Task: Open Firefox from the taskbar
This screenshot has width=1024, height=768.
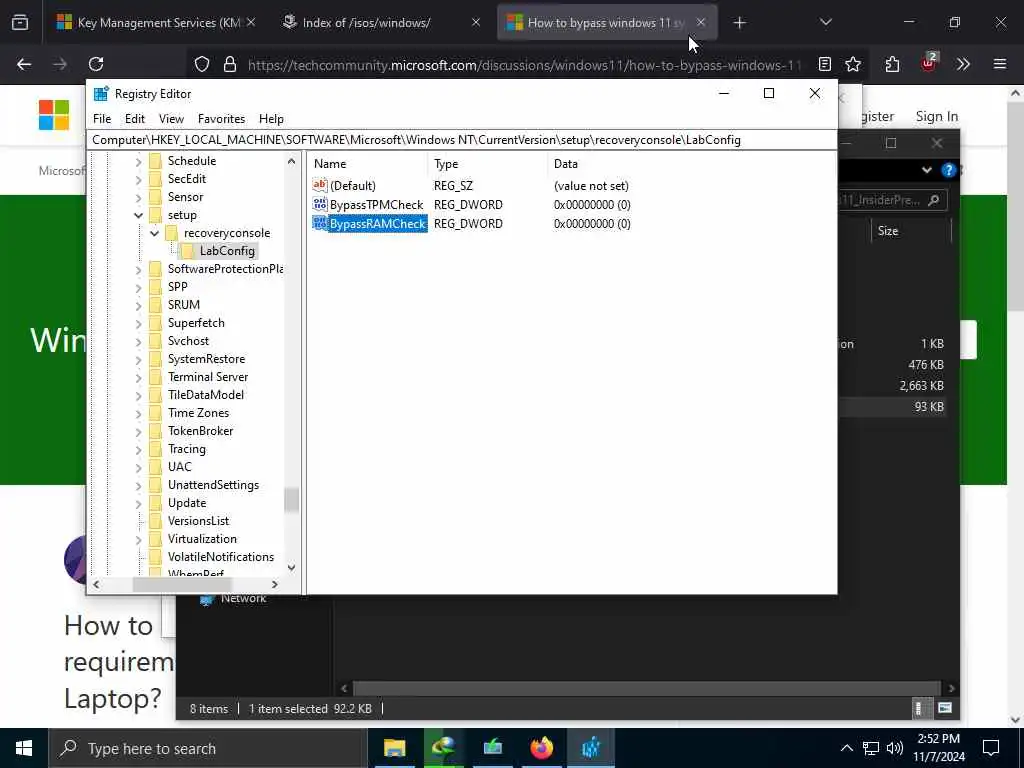Action: [541, 748]
